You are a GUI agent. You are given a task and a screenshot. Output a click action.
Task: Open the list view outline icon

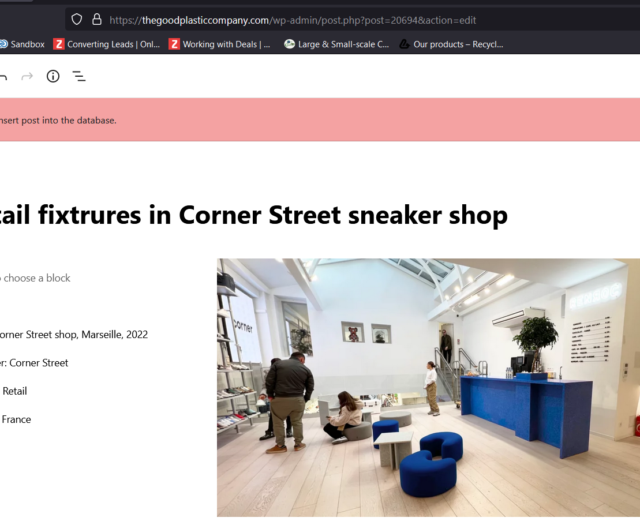coord(79,76)
